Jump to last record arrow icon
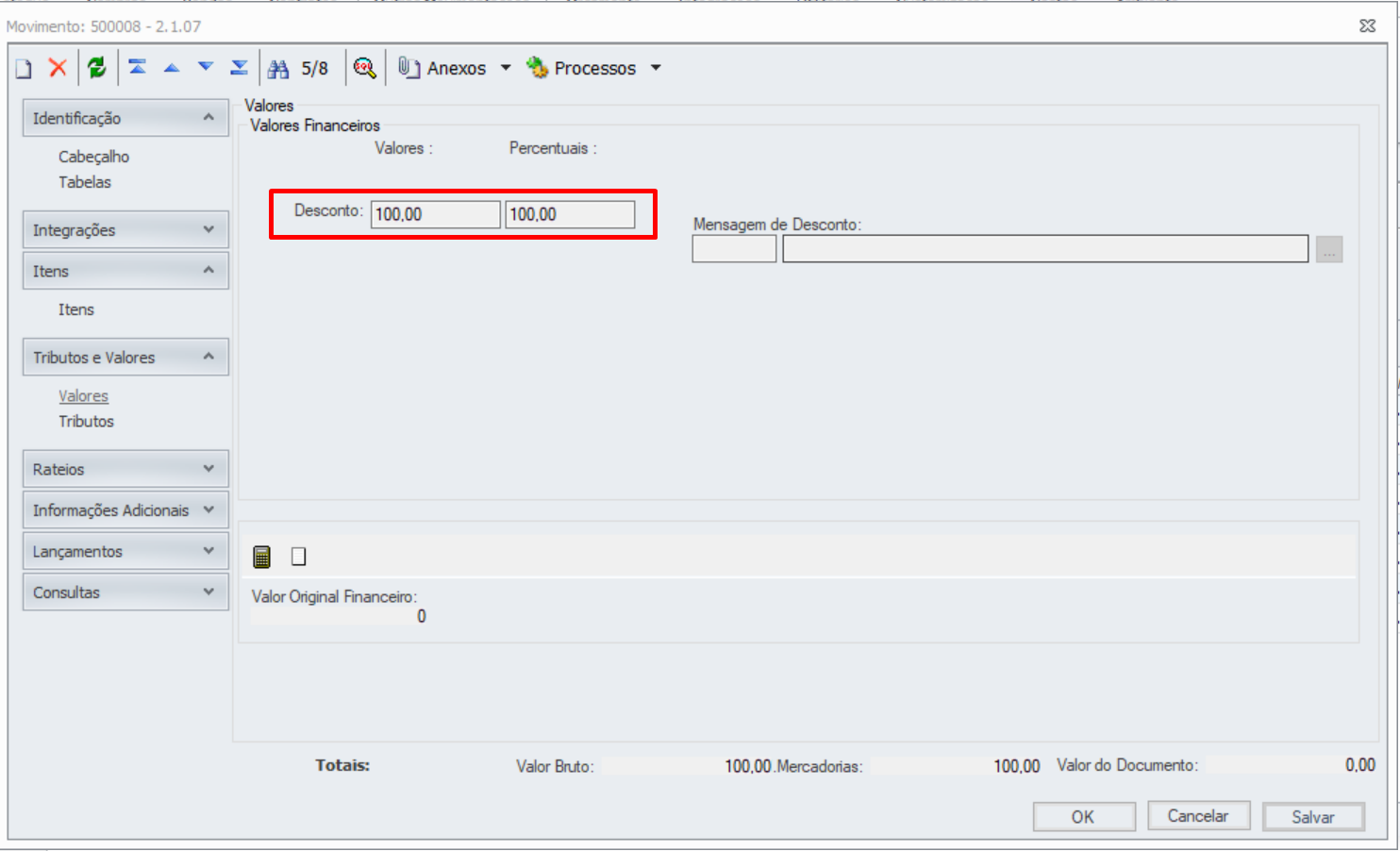The width and height of the screenshot is (1400, 851). pyautogui.click(x=240, y=67)
